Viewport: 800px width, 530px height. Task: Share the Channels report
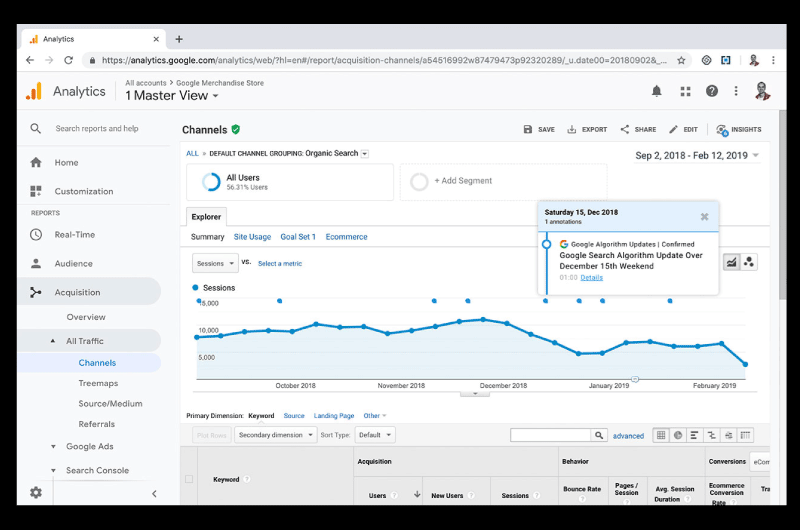pyautogui.click(x=638, y=130)
